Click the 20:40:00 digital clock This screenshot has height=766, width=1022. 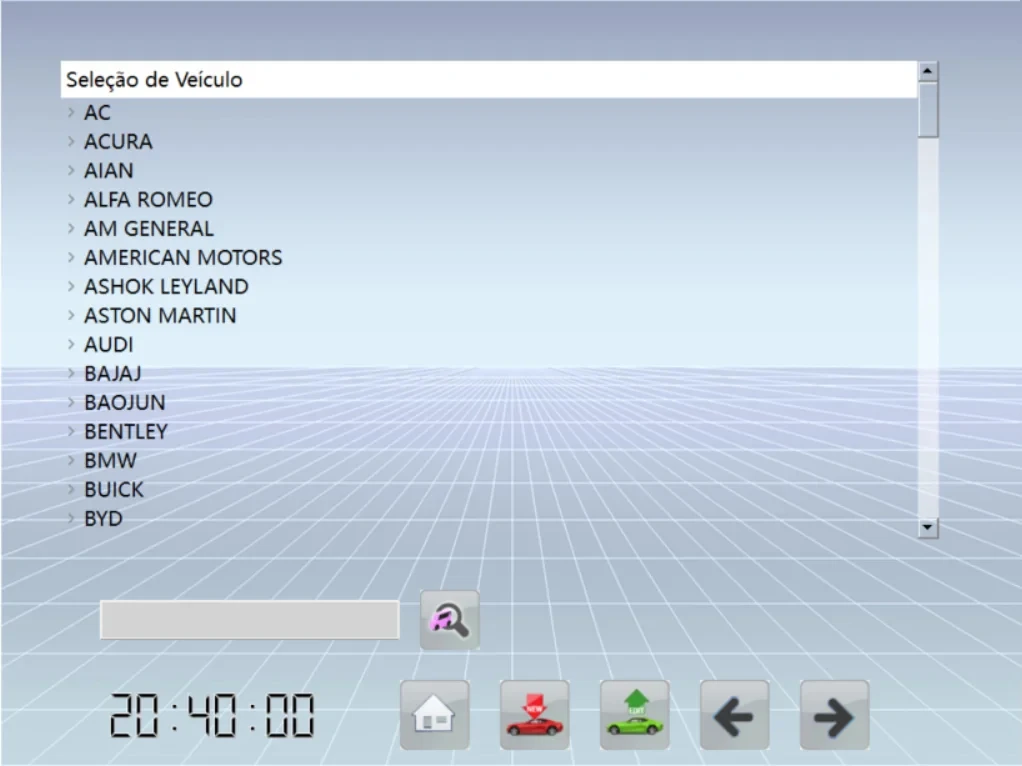tap(212, 715)
